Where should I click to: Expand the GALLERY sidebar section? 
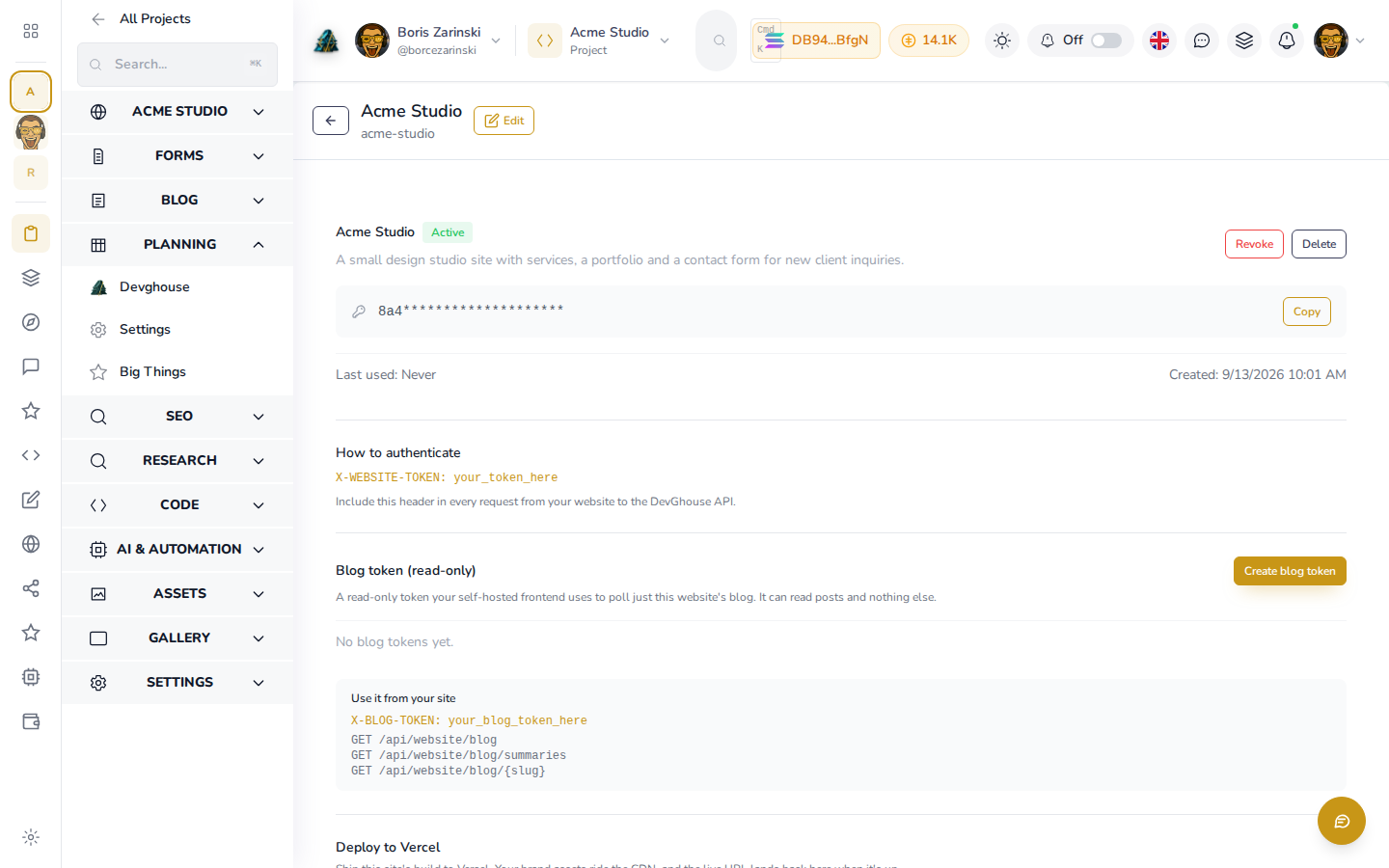177,637
